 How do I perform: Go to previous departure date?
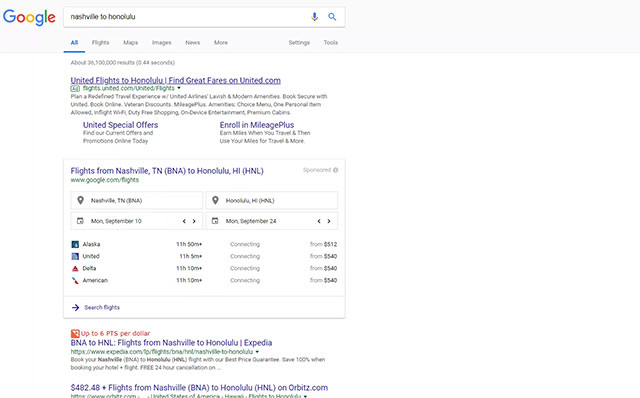tap(184, 221)
